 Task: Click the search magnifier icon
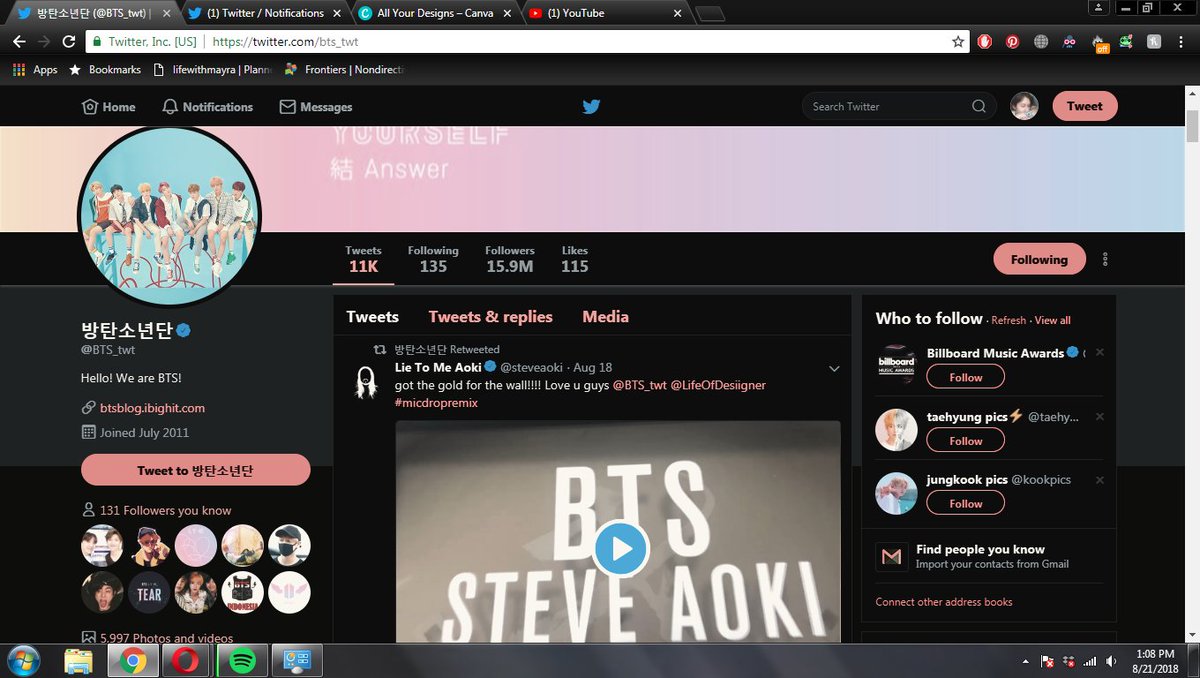[978, 106]
